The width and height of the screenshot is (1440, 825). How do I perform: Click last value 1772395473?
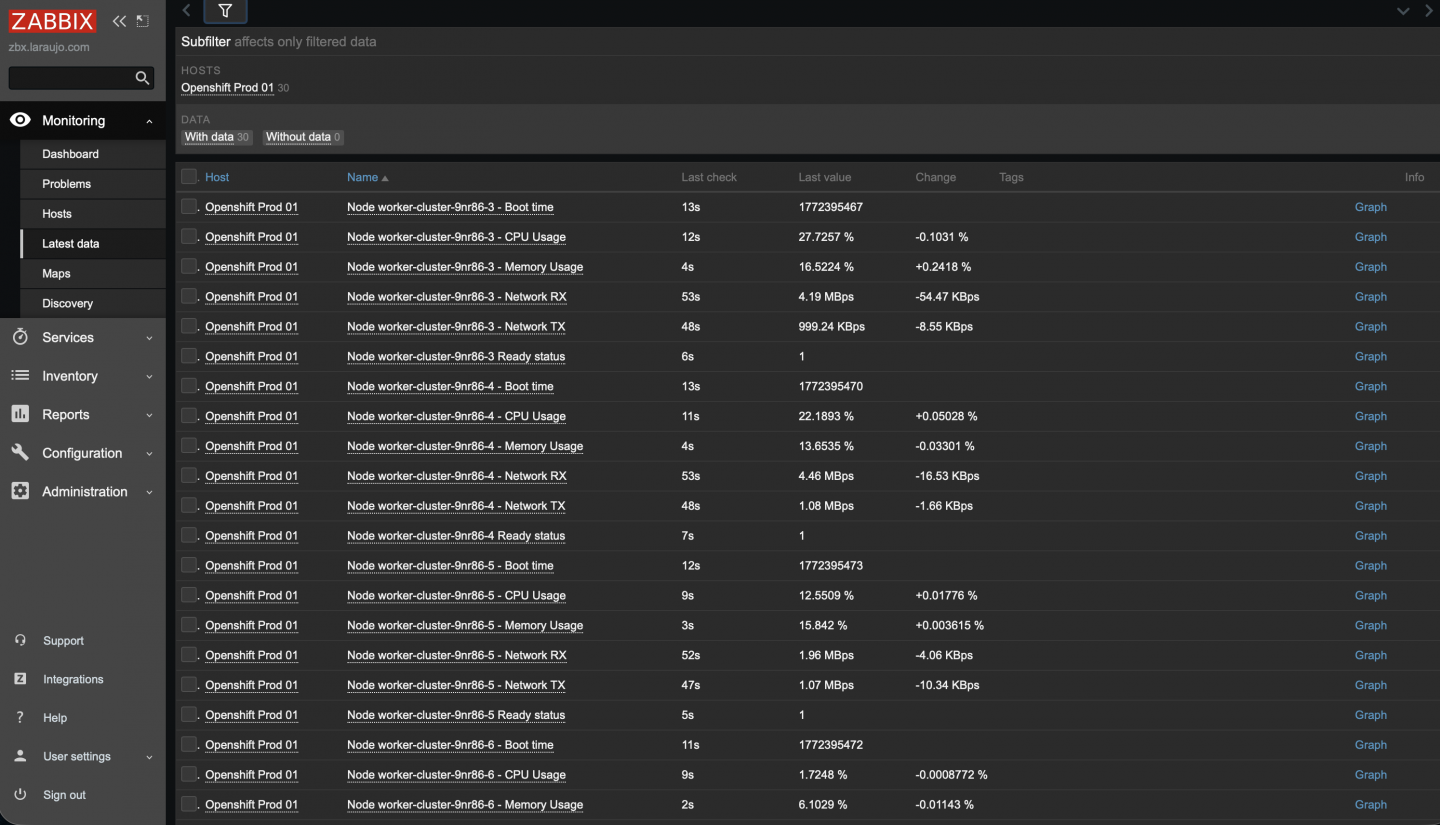click(830, 566)
